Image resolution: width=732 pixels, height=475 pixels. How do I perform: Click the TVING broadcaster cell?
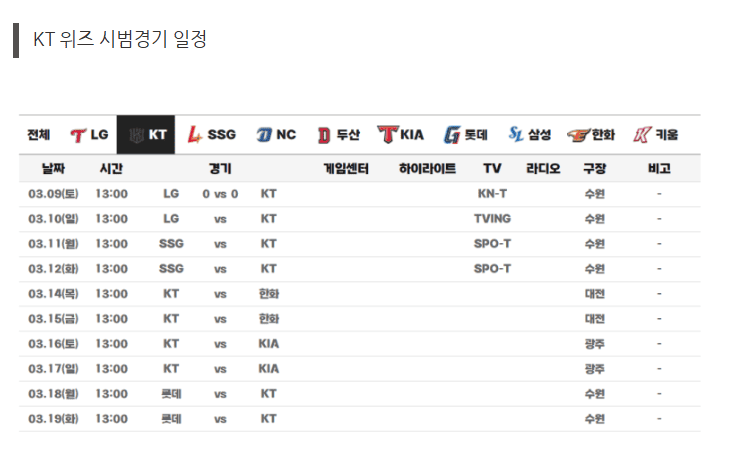492,219
